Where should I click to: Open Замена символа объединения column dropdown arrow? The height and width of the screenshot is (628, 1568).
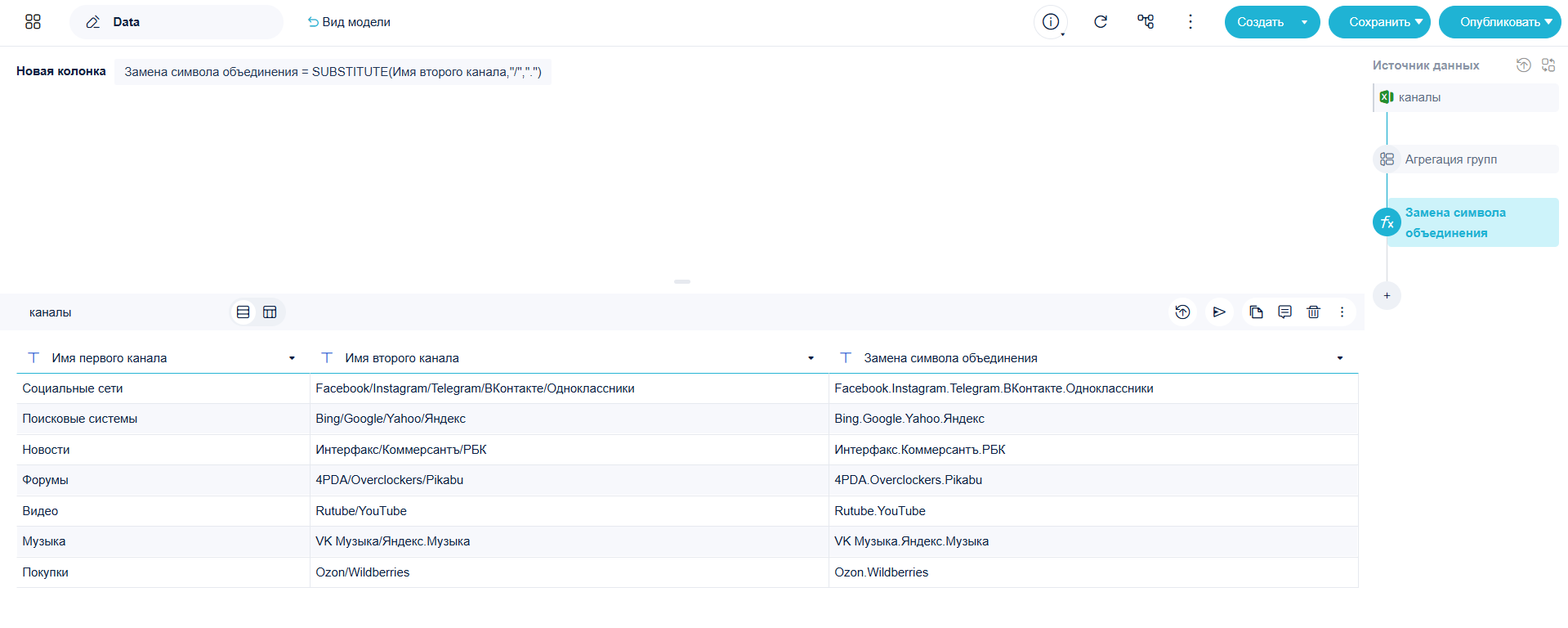[x=1340, y=358]
